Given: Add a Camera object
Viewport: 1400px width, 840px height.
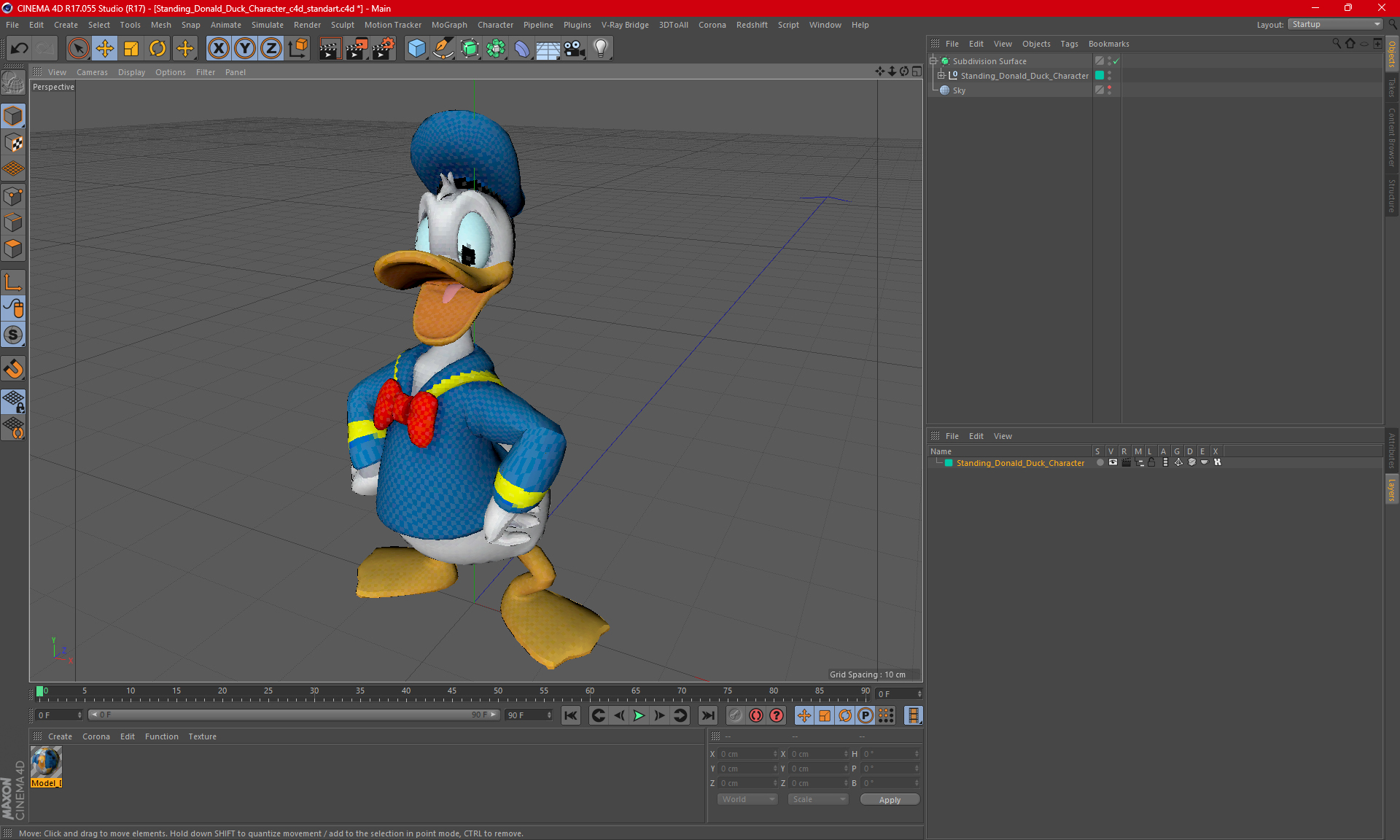Looking at the screenshot, I should click(x=575, y=49).
